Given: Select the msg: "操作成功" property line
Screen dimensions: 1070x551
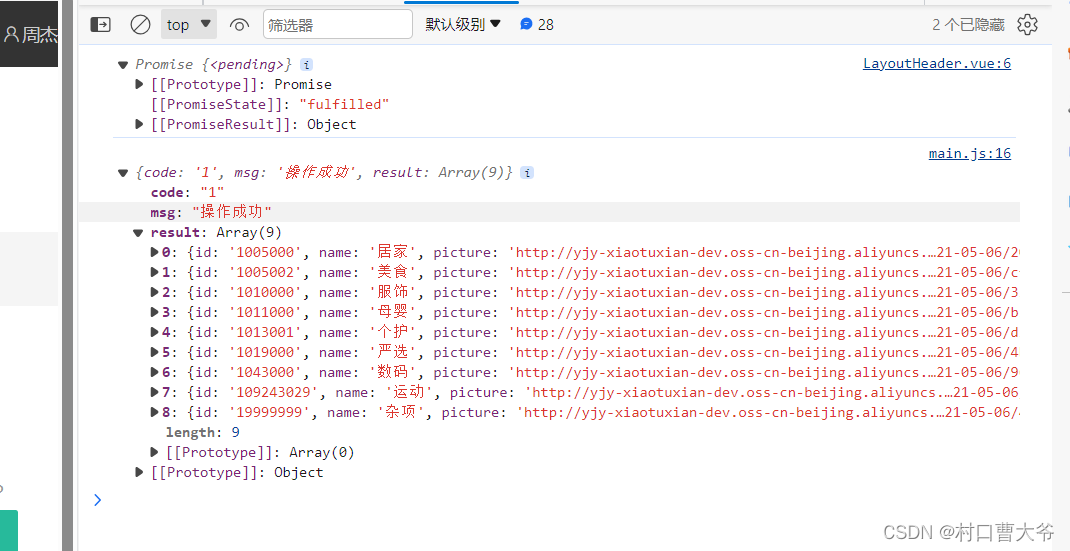Looking at the screenshot, I should (212, 212).
